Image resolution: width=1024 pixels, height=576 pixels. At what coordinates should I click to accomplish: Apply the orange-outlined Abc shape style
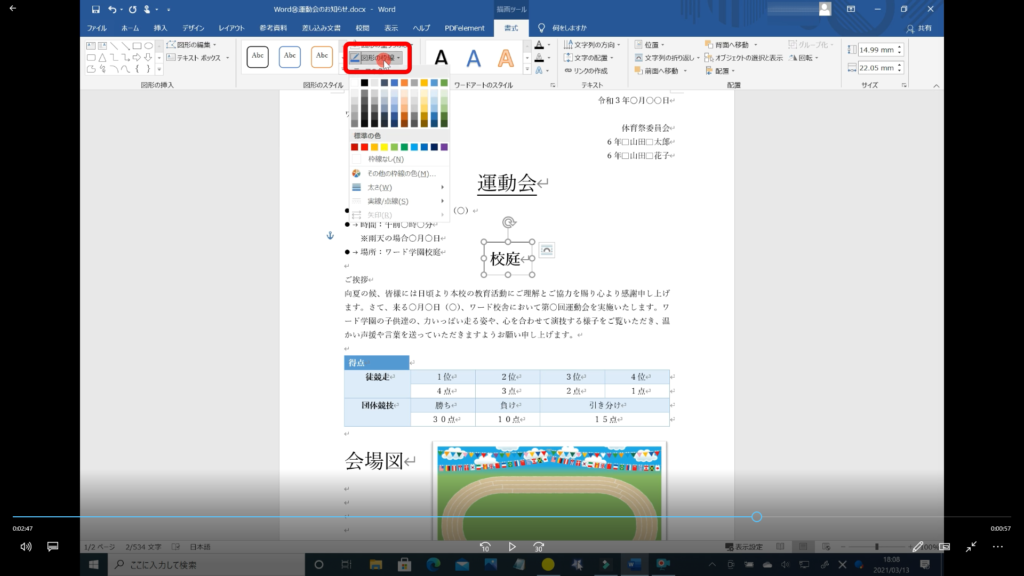pos(322,57)
